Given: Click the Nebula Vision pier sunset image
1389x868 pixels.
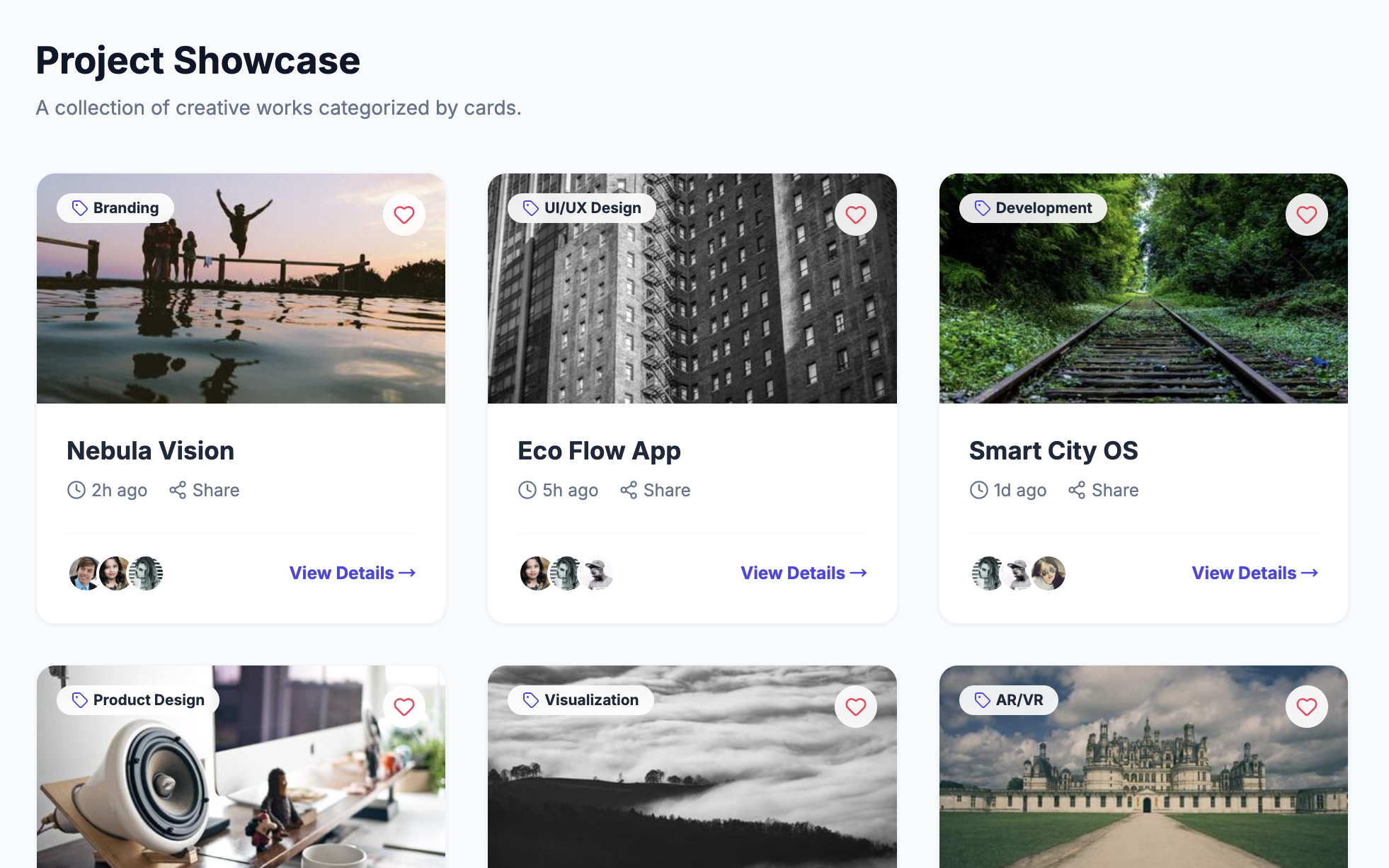Looking at the screenshot, I should tap(241, 288).
